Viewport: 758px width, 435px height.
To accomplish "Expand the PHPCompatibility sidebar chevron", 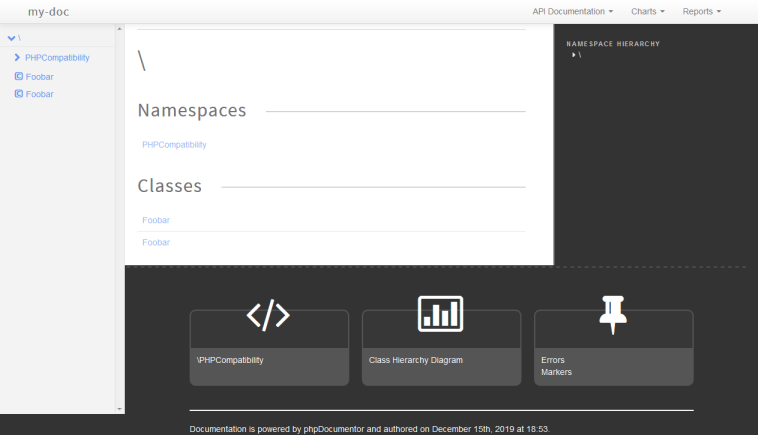I will [x=17, y=58].
